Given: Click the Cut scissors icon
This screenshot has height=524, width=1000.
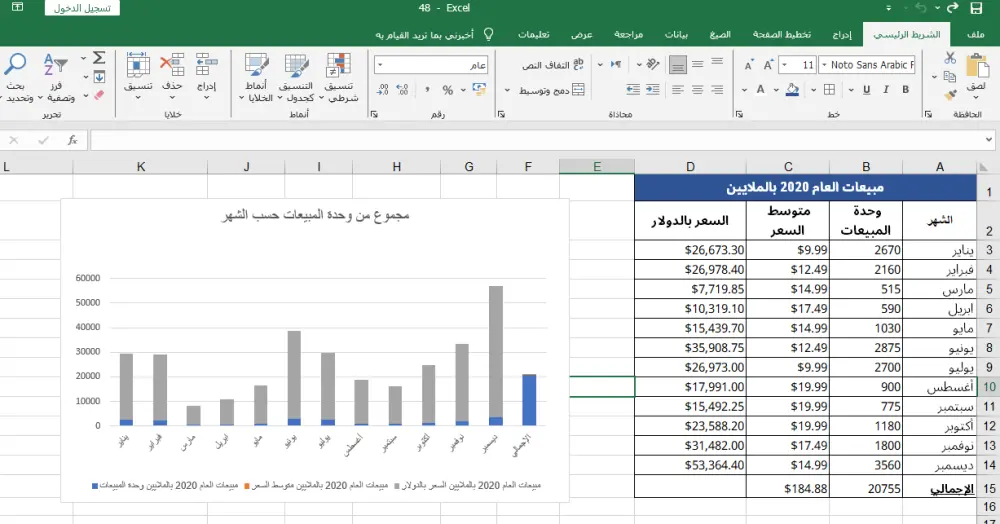Looking at the screenshot, I should point(950,58).
